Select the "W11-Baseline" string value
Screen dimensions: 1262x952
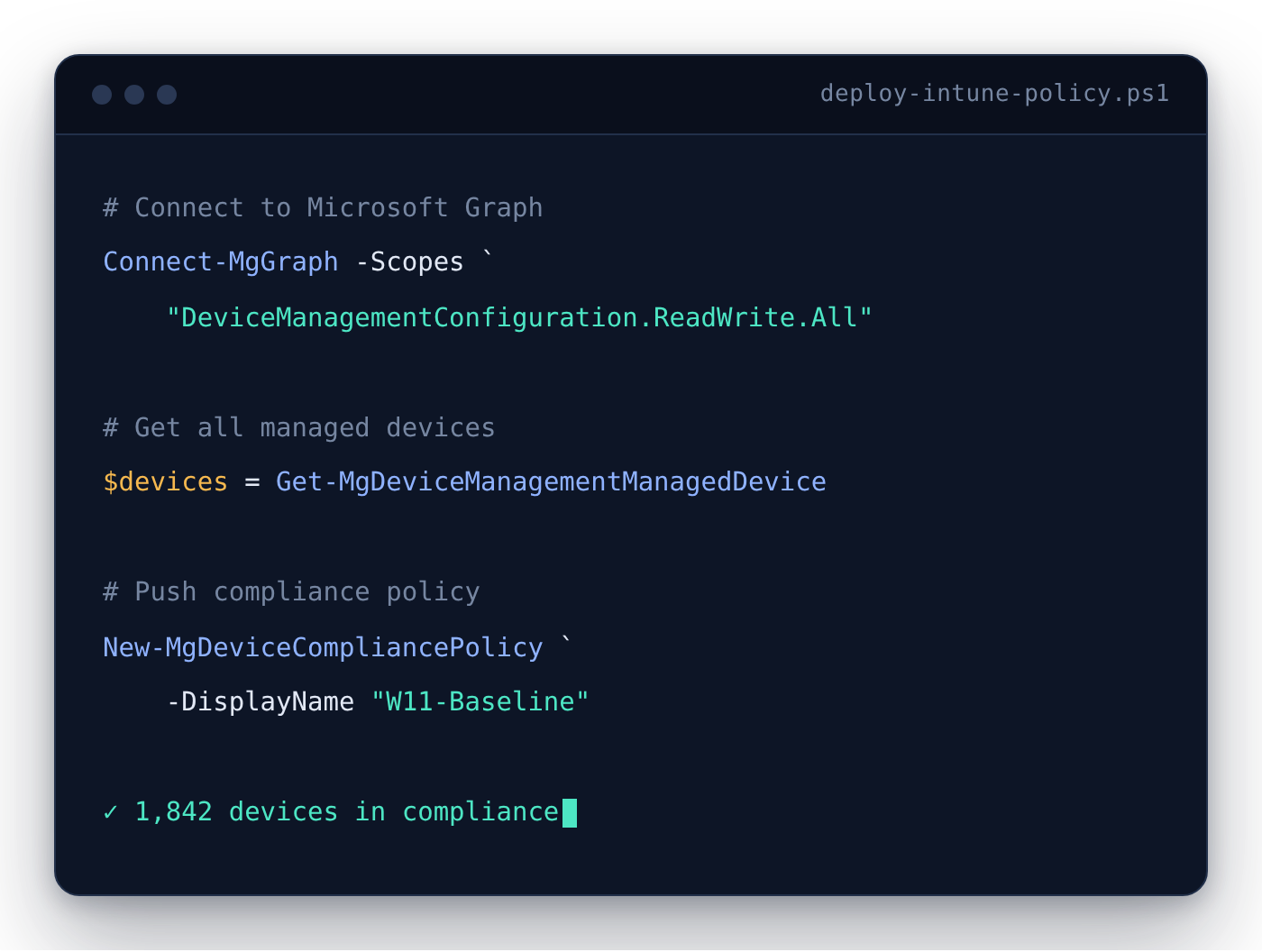click(480, 702)
